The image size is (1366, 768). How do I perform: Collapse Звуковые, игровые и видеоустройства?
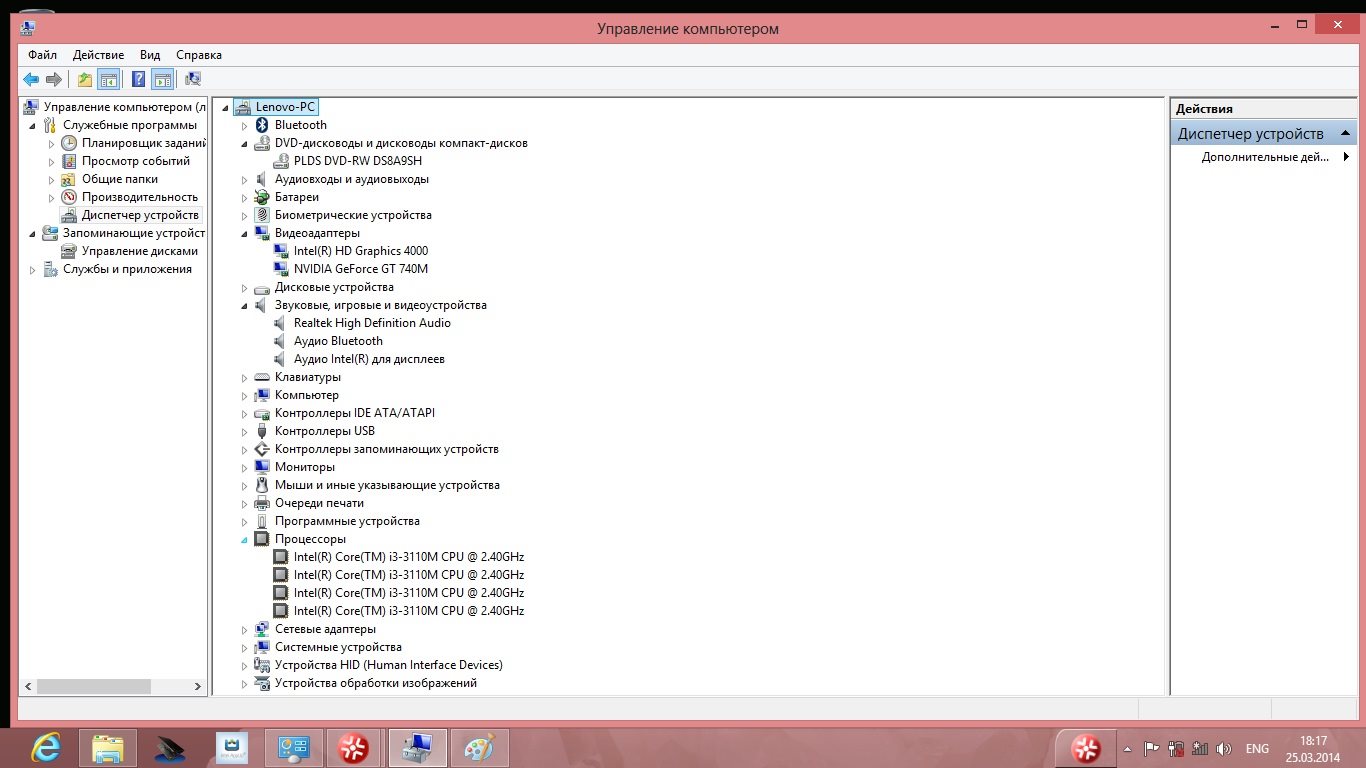click(x=244, y=305)
